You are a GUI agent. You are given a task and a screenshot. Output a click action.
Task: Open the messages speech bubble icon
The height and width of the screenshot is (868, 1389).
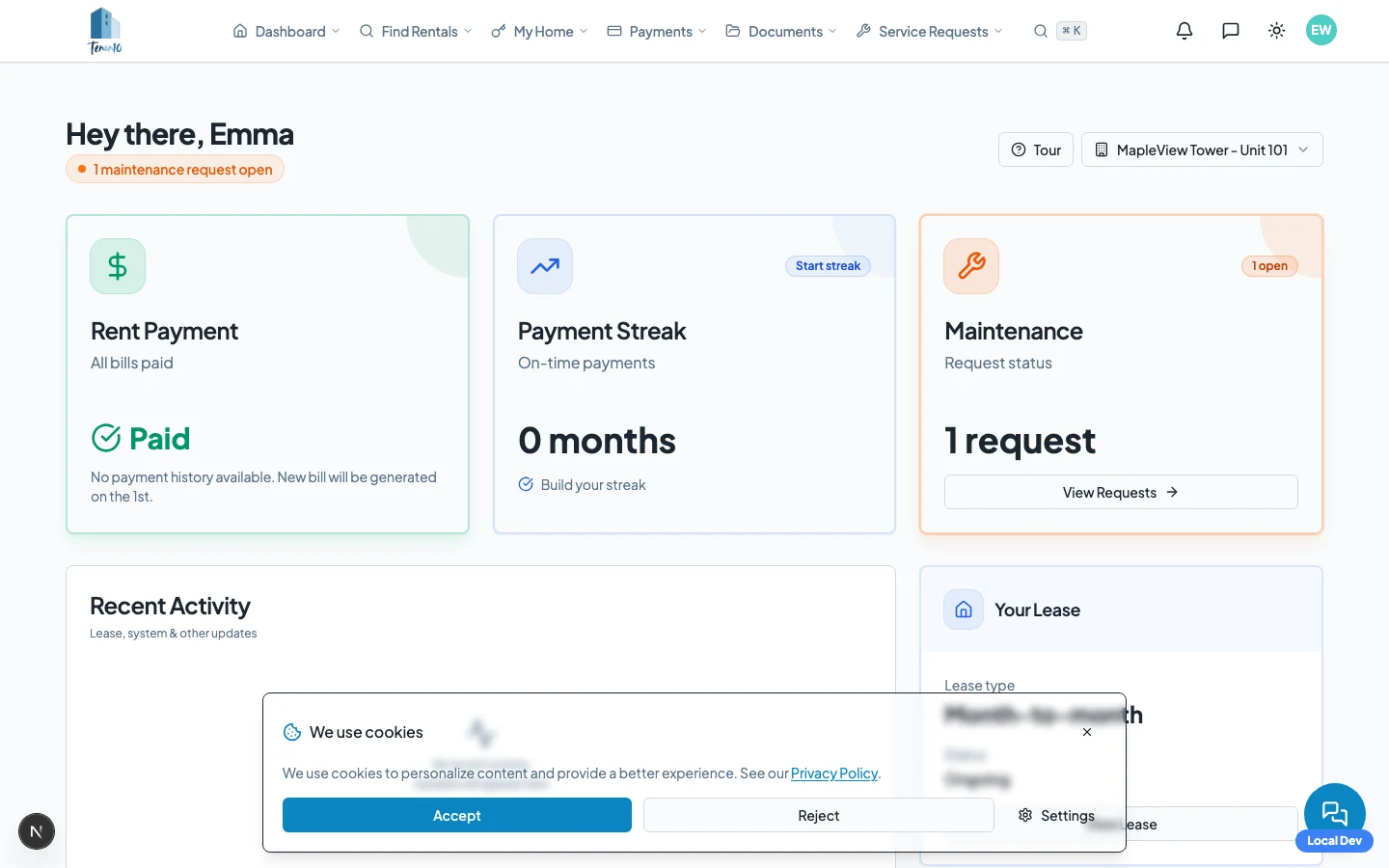1231,31
